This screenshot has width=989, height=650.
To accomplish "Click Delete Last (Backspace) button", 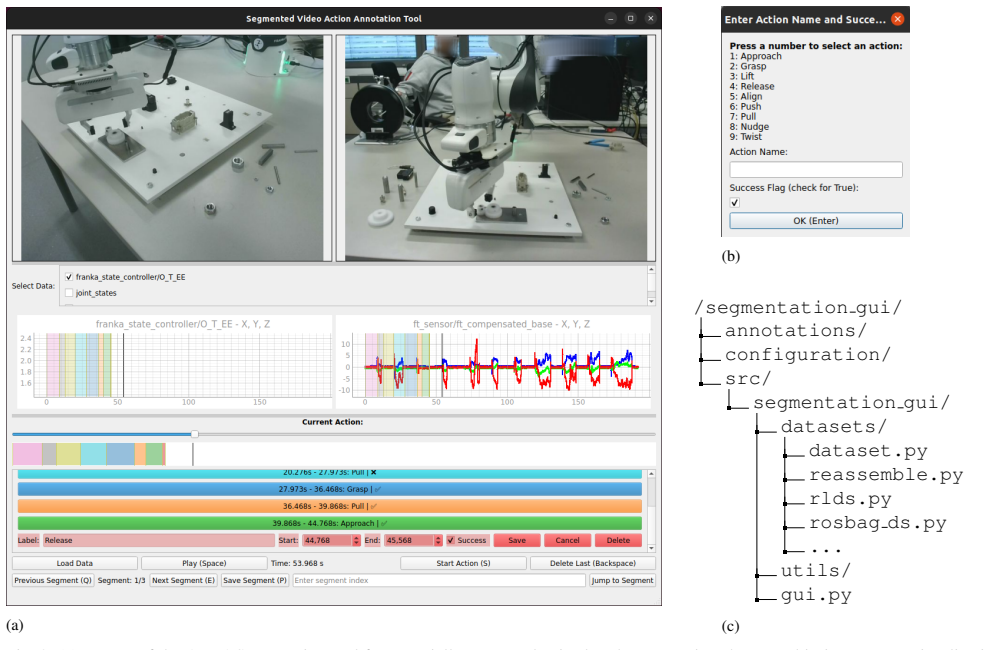I will pos(593,563).
